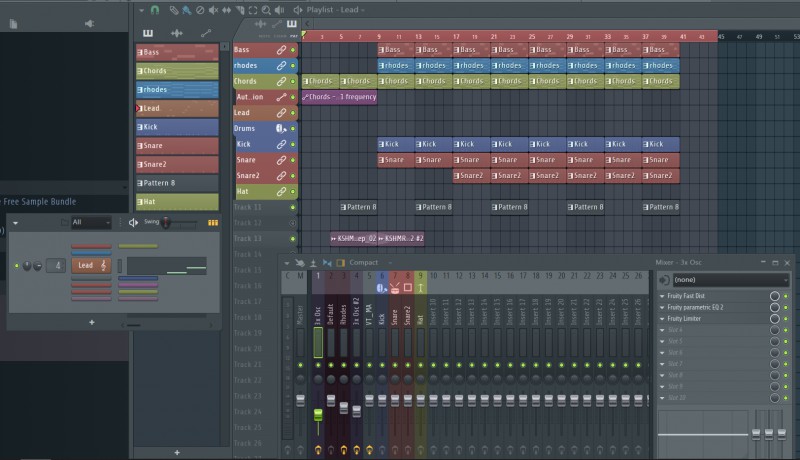This screenshot has height=460, width=800.
Task: Click the 3x Osc mixer volume fader
Action: tap(318, 414)
